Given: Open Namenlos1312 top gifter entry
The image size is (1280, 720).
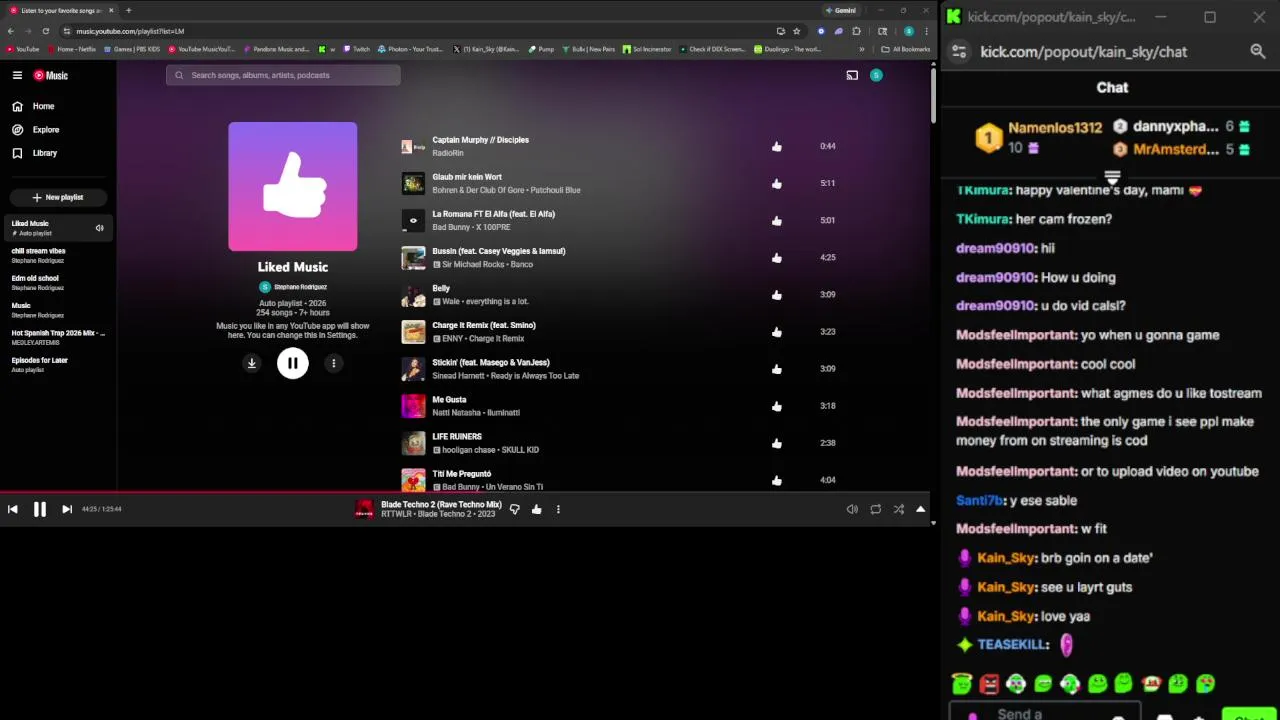Looking at the screenshot, I should point(1040,137).
